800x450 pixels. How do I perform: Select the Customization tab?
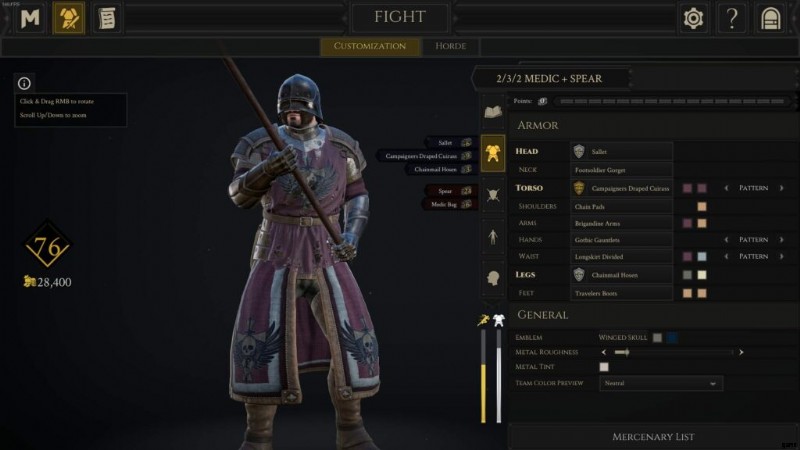tap(370, 46)
